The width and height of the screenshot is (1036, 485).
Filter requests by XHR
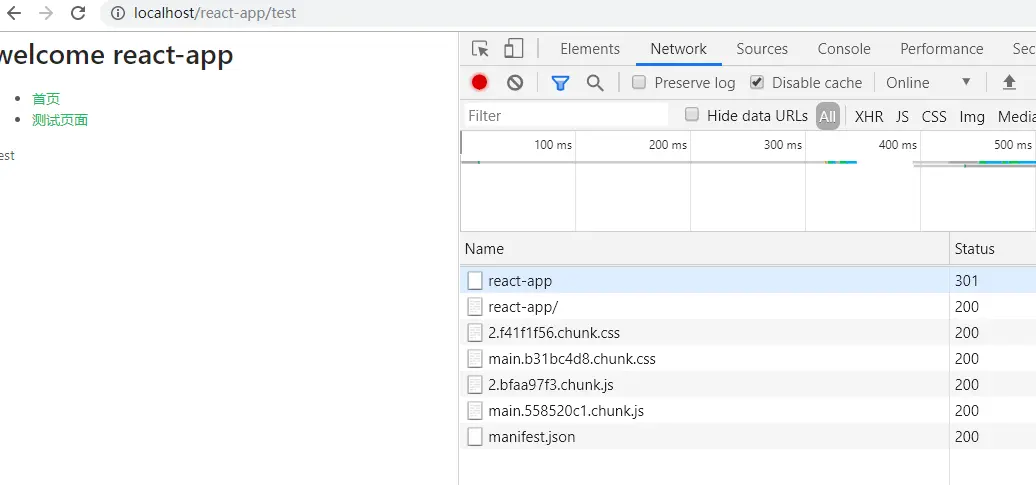tap(869, 117)
